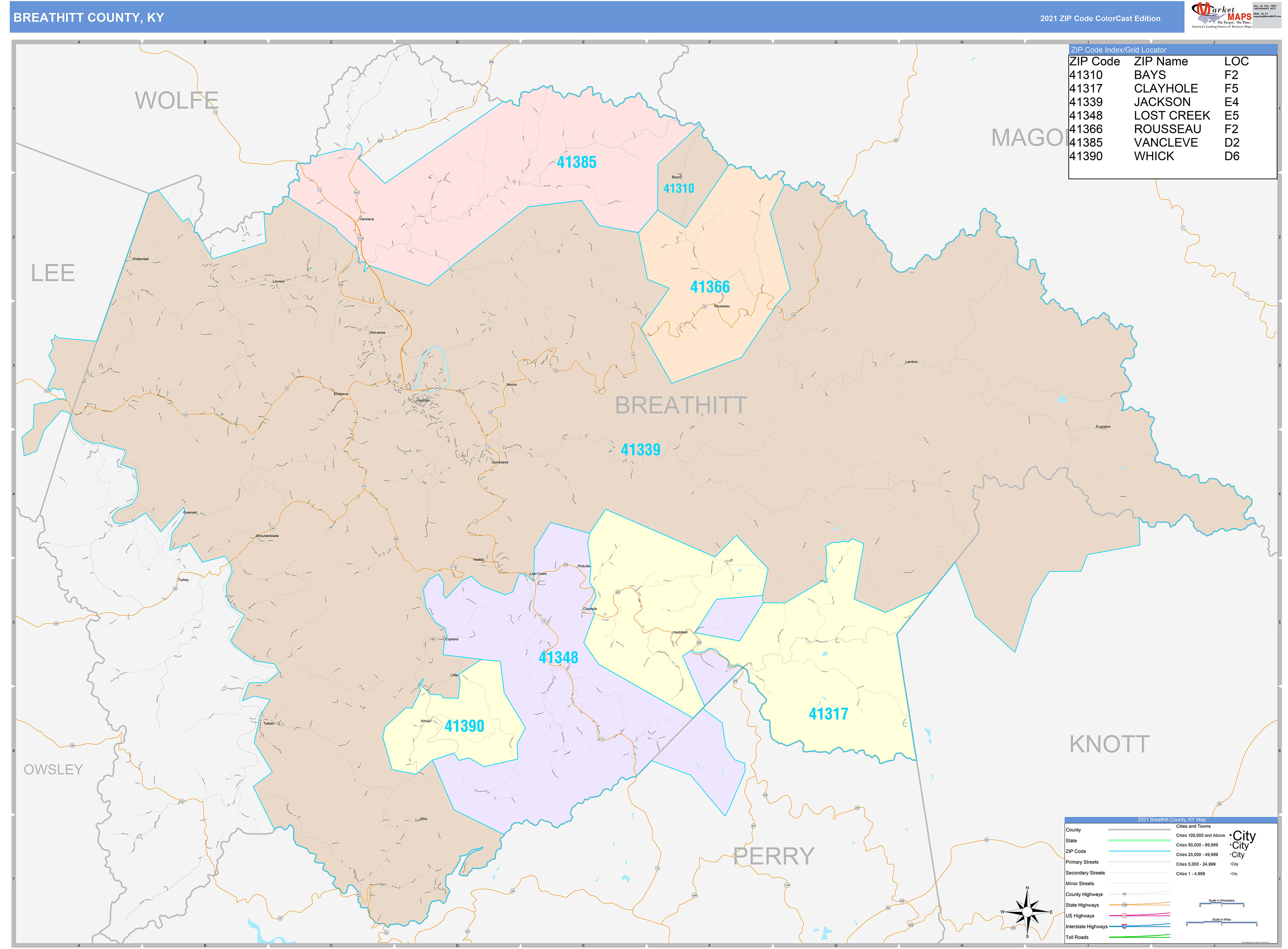Click the compass rose icon

pyautogui.click(x=1027, y=912)
